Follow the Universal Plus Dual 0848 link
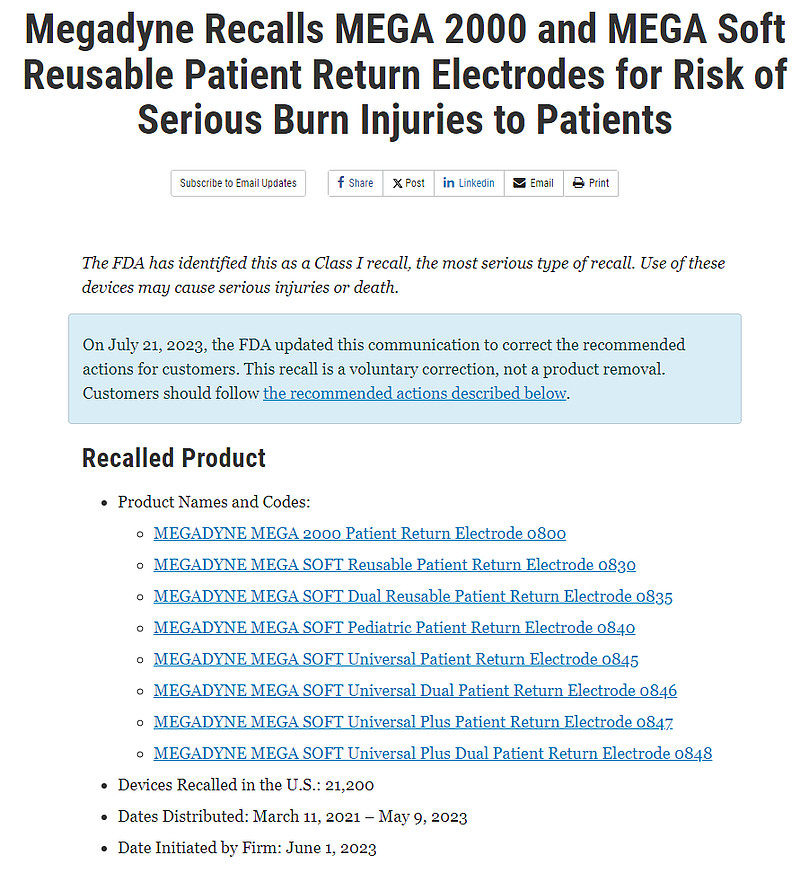Image resolution: width=800 pixels, height=873 pixels. click(432, 754)
